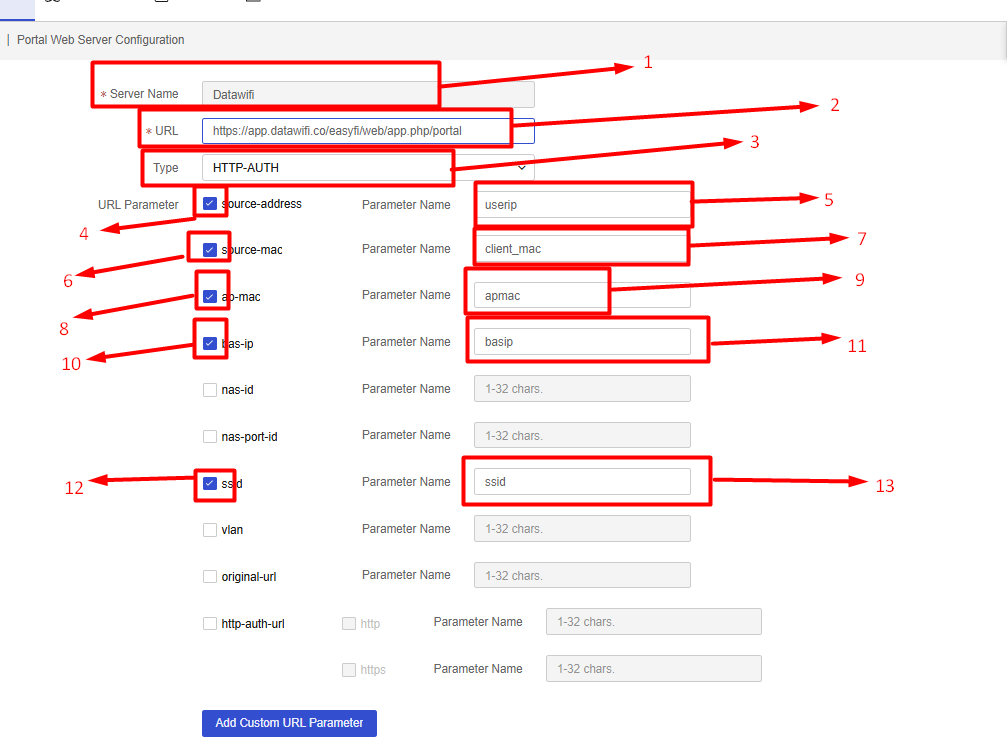Enable the nas-id checkbox
Viewport: 1007px width, 746px height.
(x=209, y=390)
